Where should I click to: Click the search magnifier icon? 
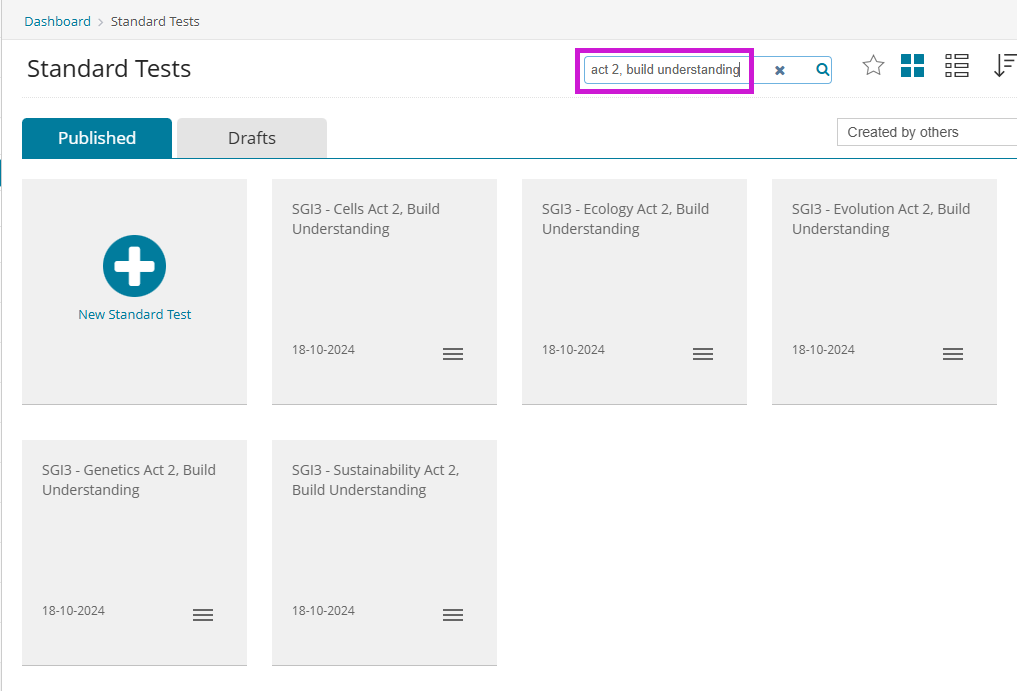click(x=822, y=70)
